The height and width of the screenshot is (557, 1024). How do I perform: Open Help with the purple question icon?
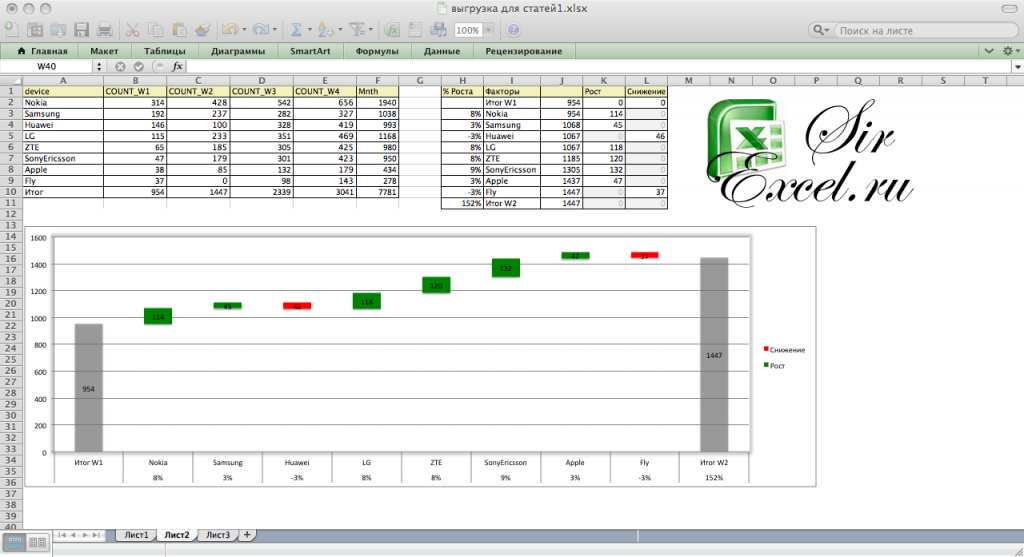click(x=512, y=30)
